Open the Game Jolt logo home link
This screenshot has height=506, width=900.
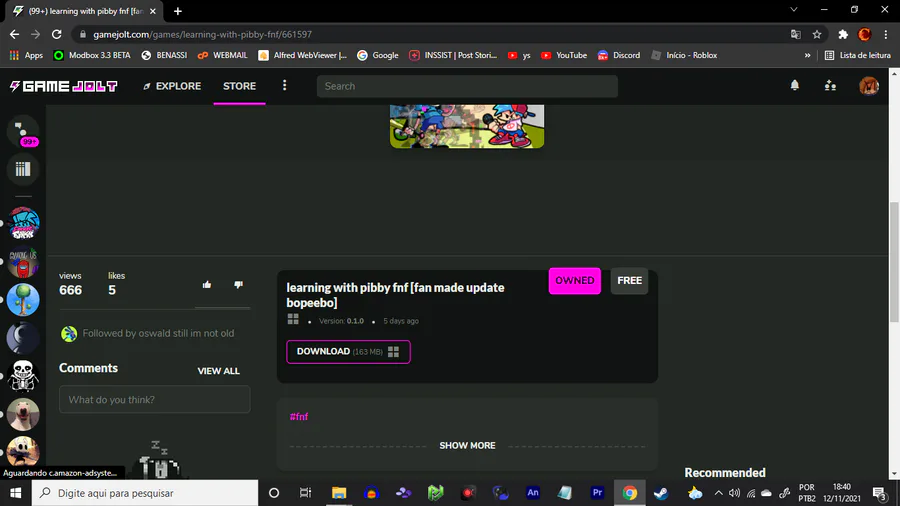64,86
